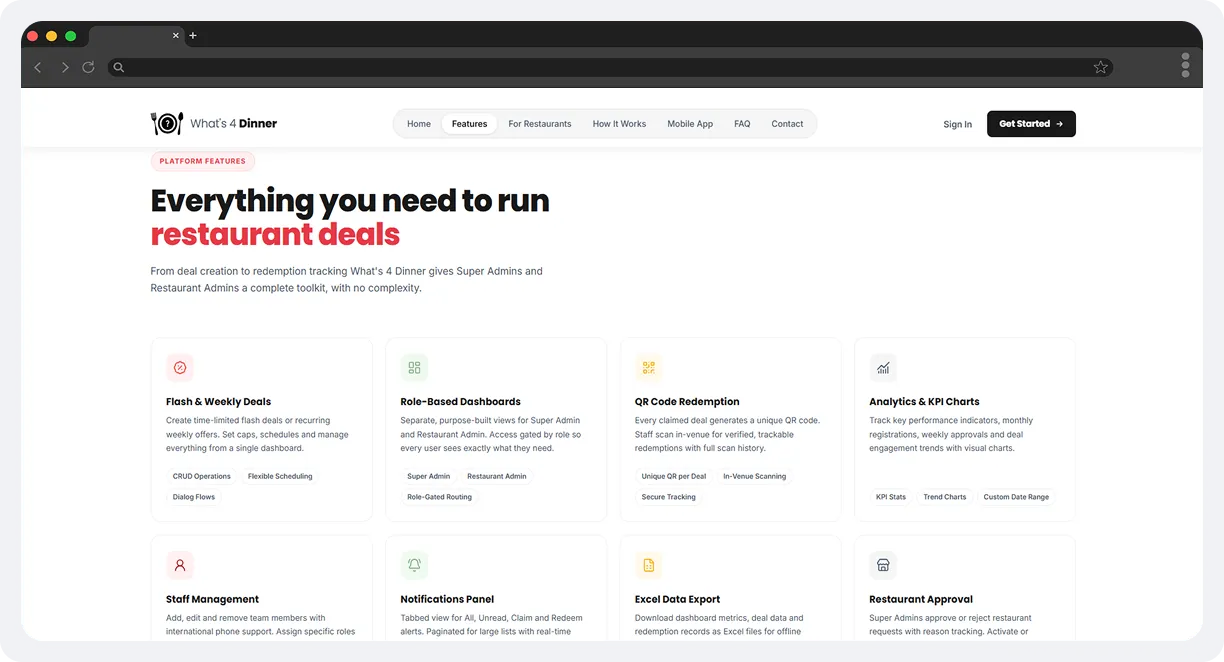Click the What's 4 Dinner logo icon
The width and height of the screenshot is (1224, 662).
[166, 124]
